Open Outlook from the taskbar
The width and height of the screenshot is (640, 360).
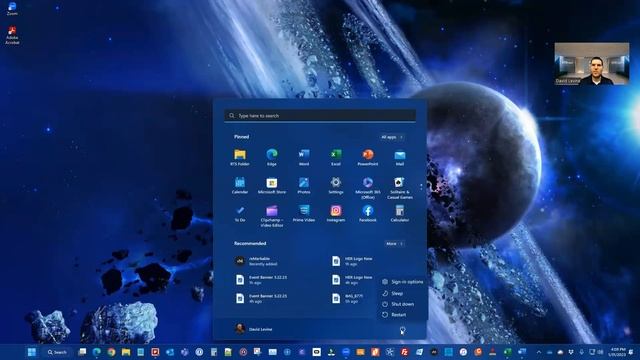click(x=170, y=352)
